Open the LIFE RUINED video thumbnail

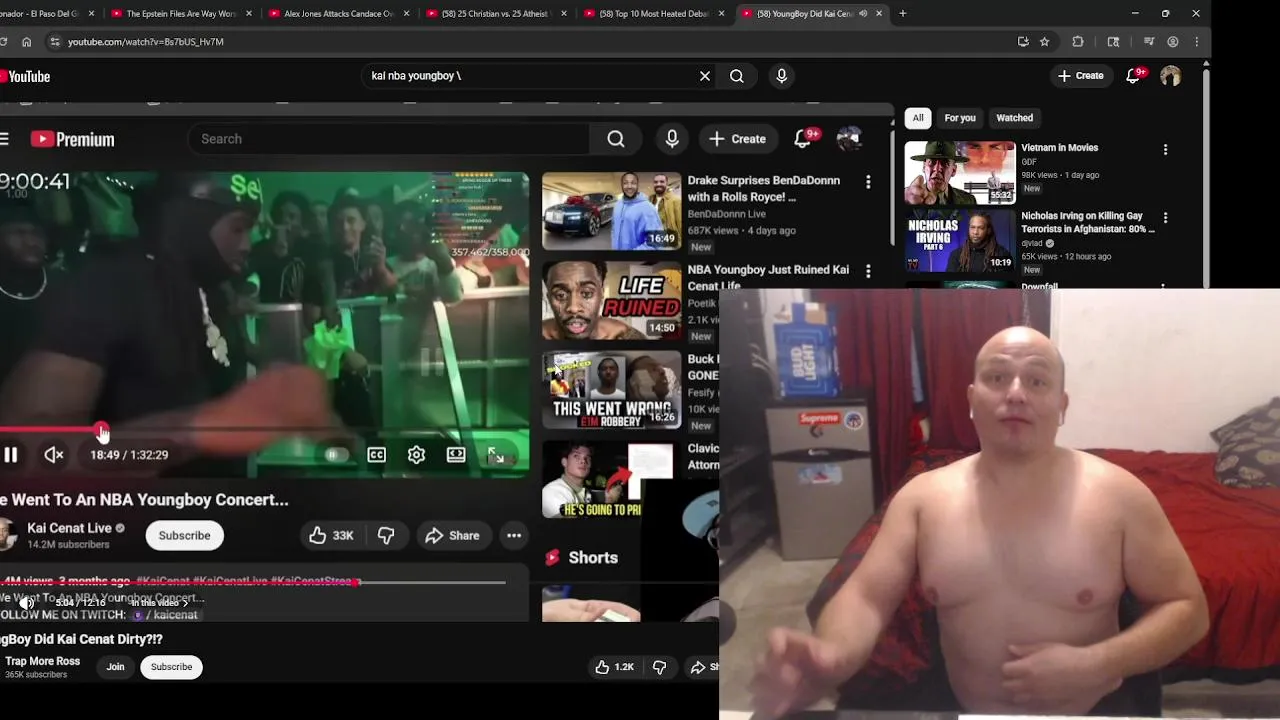(611, 301)
